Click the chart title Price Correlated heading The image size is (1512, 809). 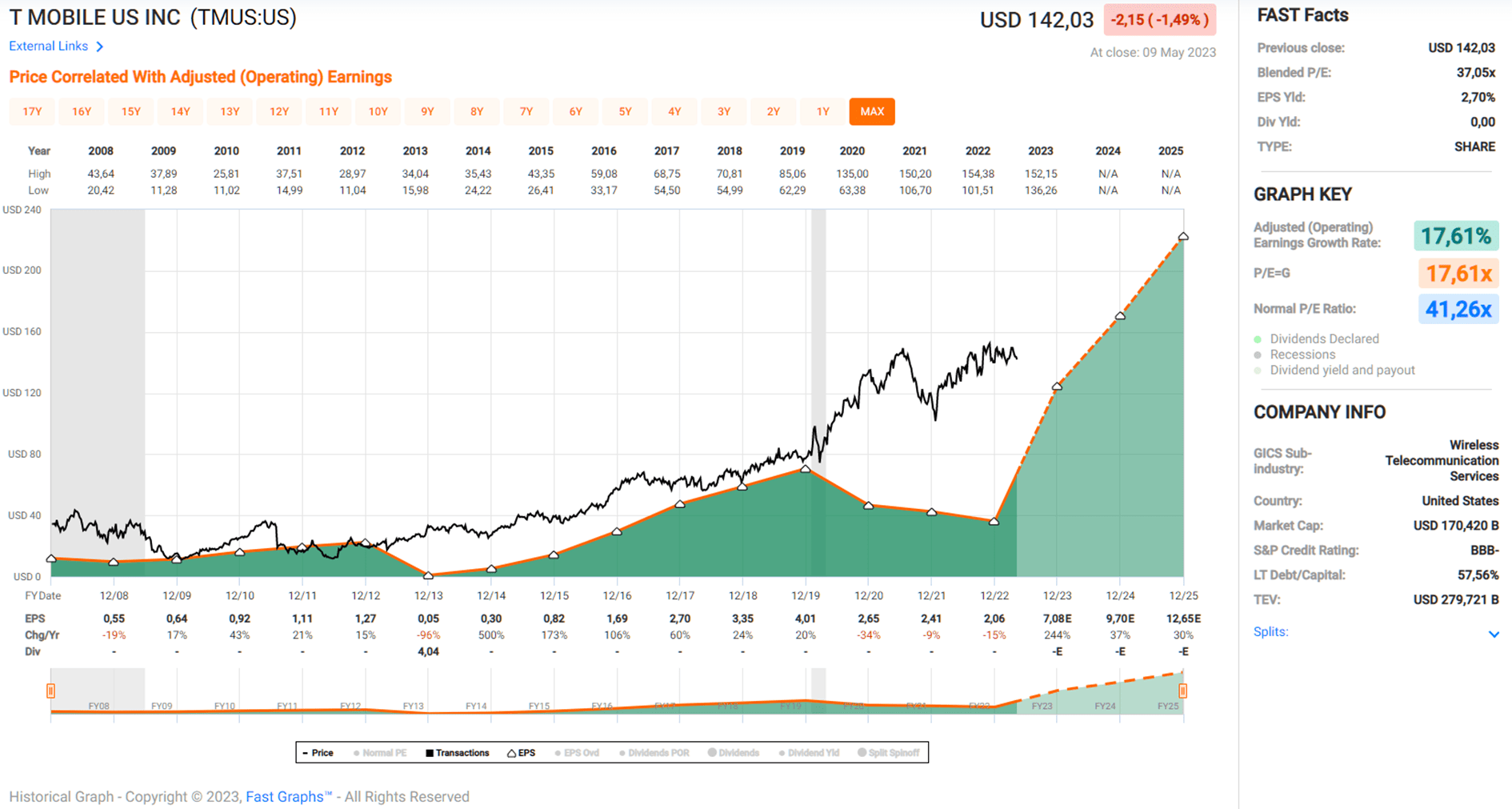coord(200,77)
